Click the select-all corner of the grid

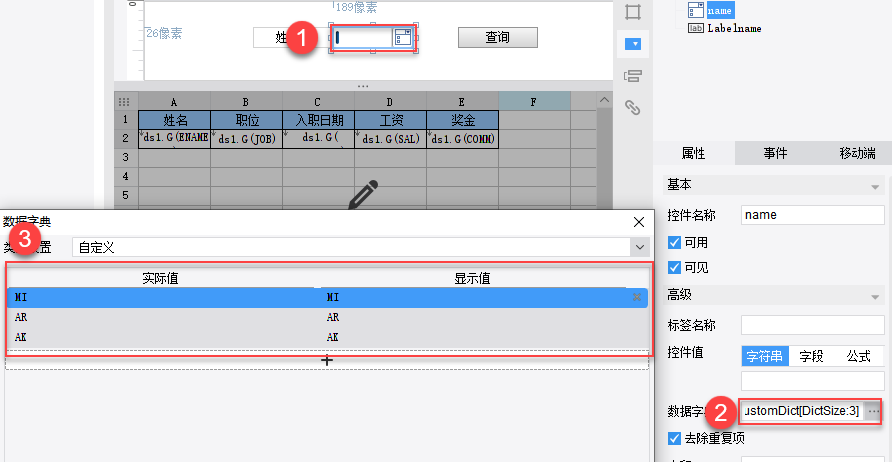(x=124, y=102)
